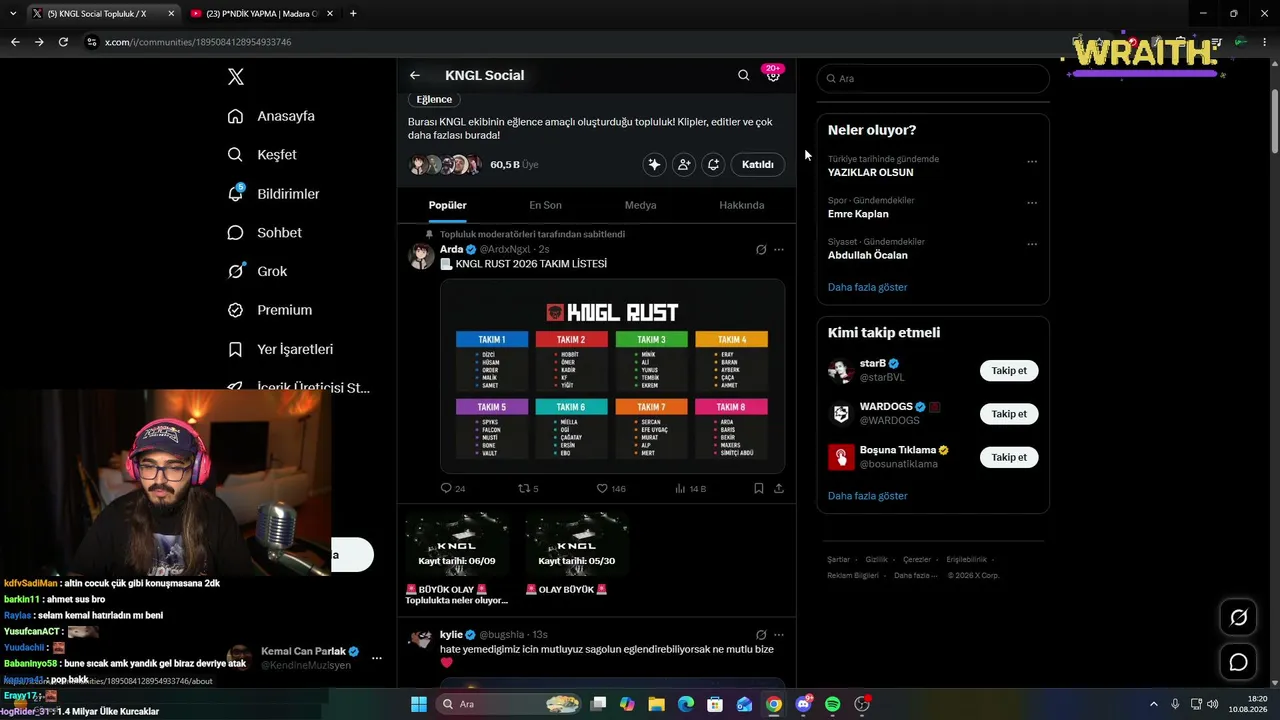The image size is (1280, 720).
Task: Open a new Chrome tab
Action: coord(353,14)
